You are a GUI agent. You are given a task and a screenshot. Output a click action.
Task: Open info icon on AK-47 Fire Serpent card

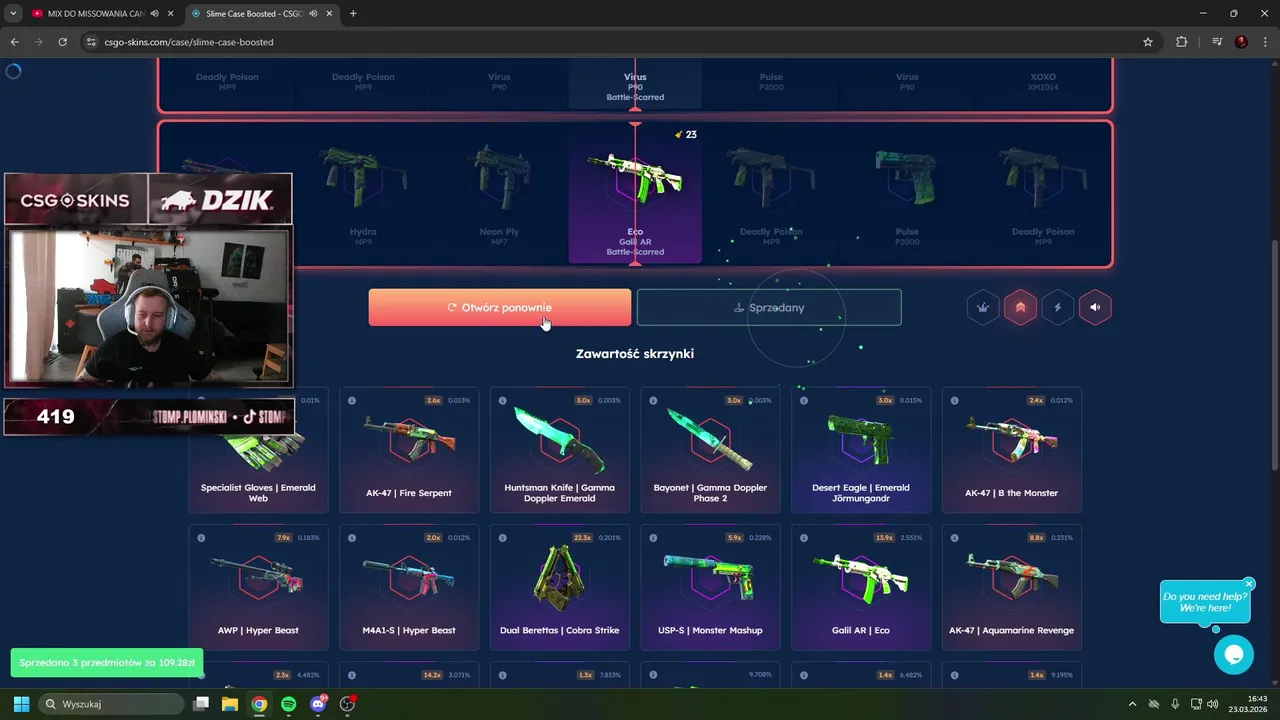[352, 400]
